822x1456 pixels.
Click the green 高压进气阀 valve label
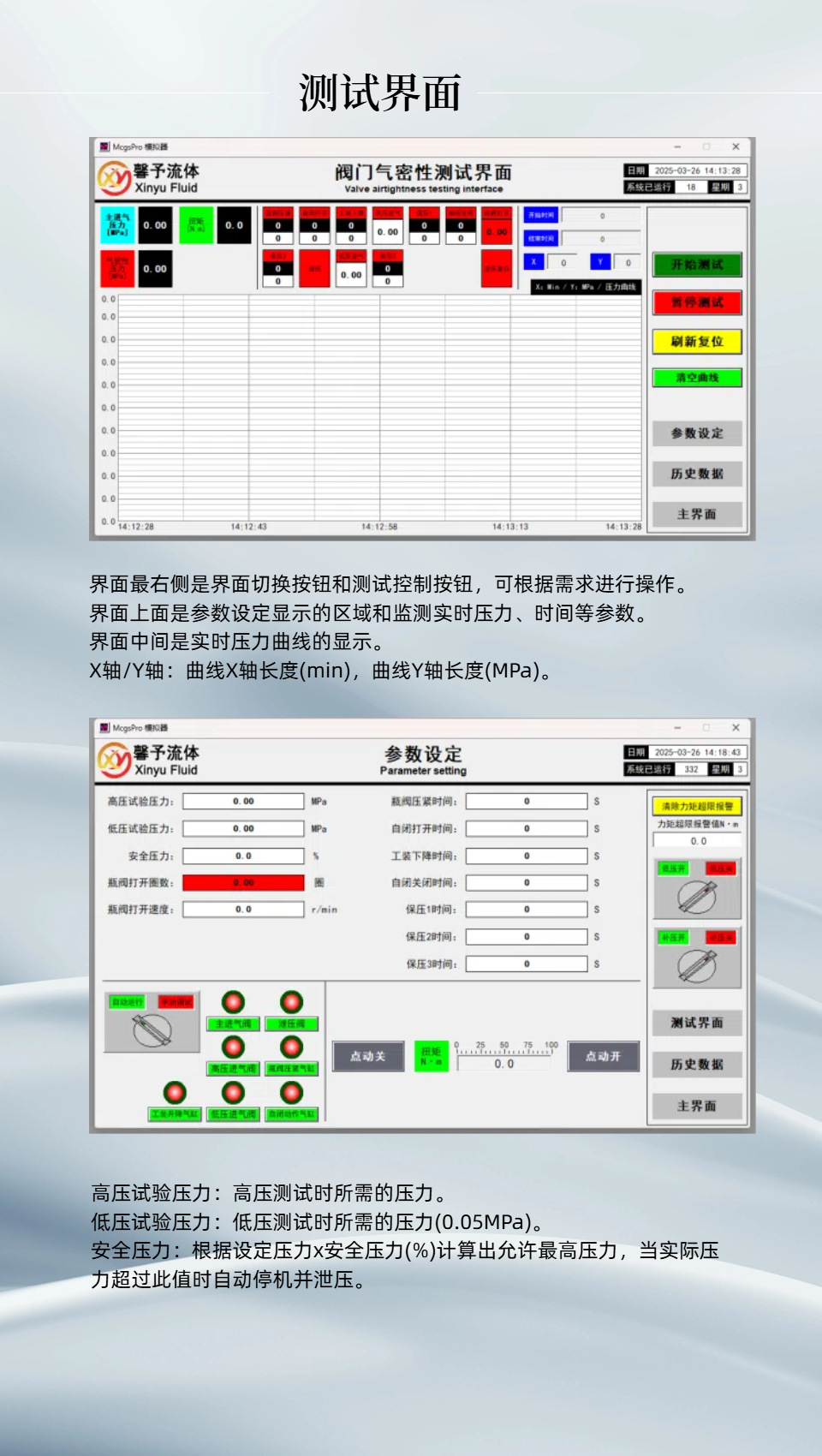coord(233,1069)
